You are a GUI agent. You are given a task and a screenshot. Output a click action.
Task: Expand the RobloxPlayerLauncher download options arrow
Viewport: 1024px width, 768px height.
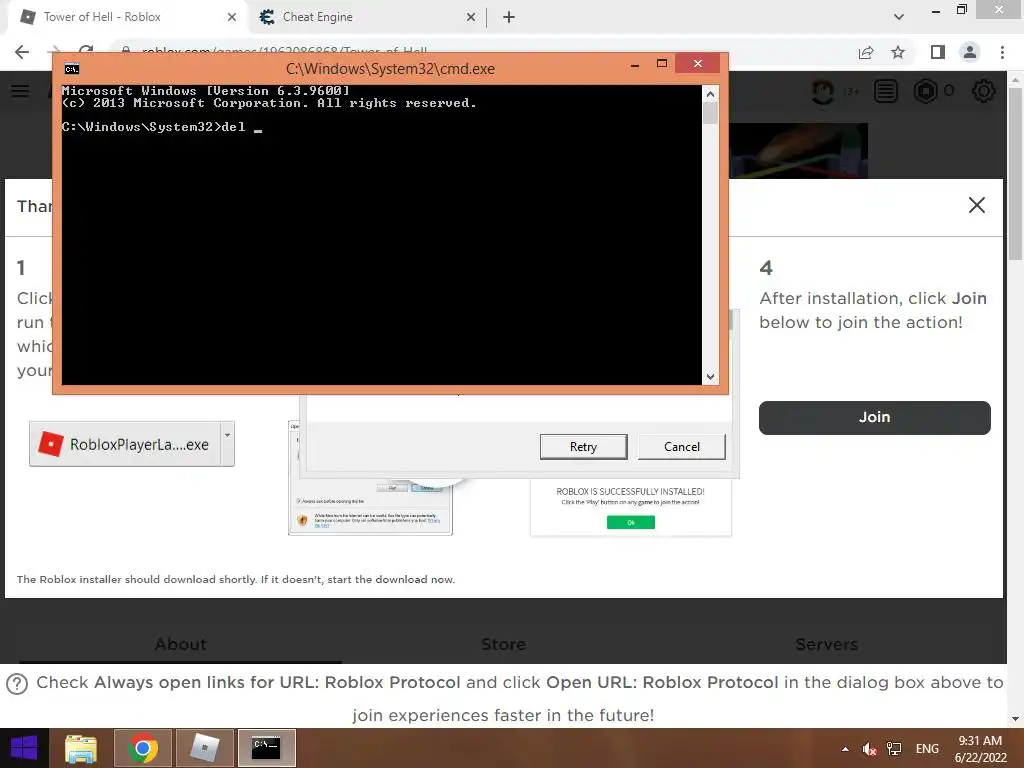[227, 443]
